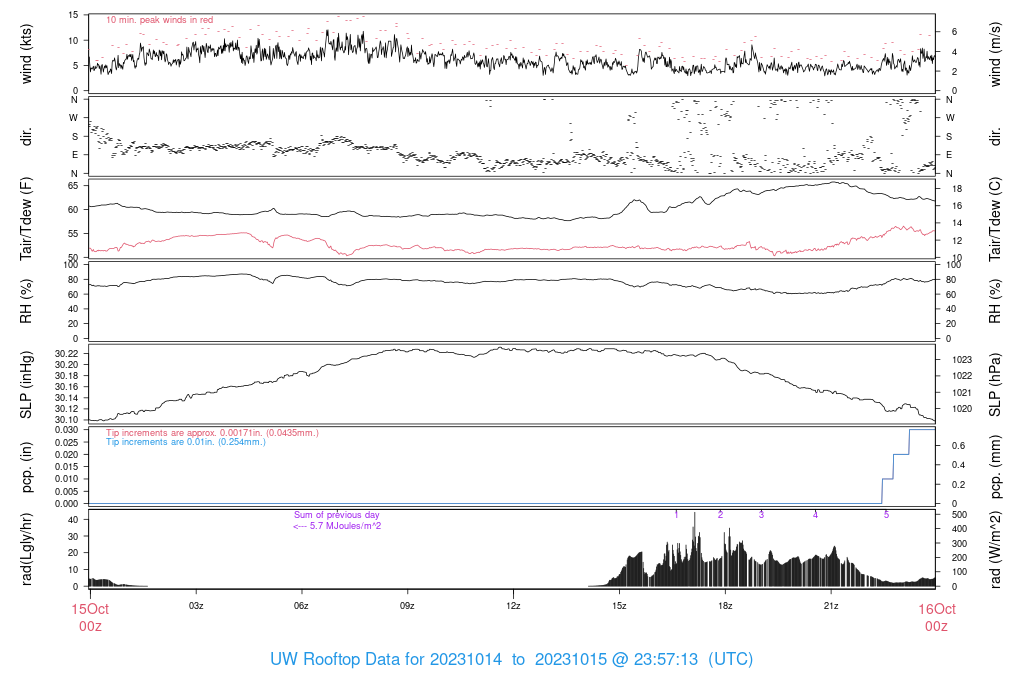Click the 12z time axis label
The width and height of the screenshot is (1024, 700).
513,606
